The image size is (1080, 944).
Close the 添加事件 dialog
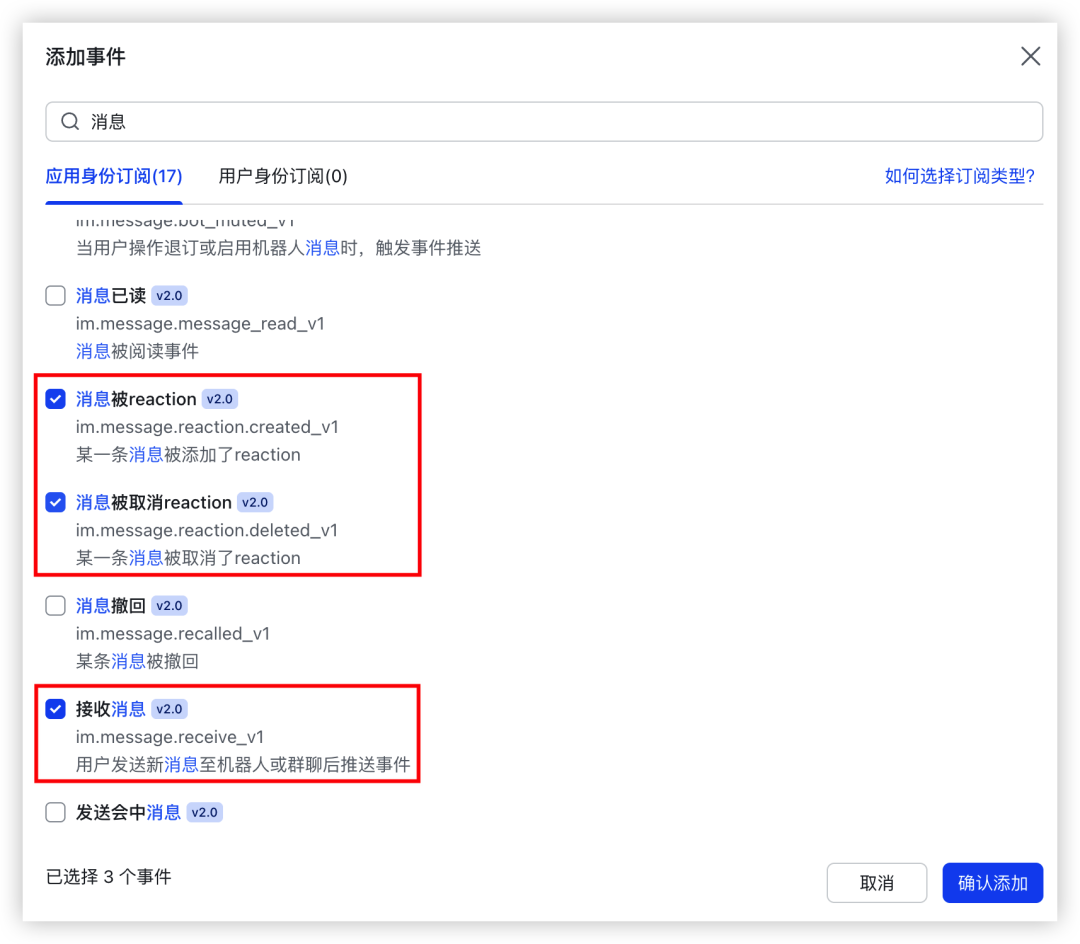[x=1030, y=56]
